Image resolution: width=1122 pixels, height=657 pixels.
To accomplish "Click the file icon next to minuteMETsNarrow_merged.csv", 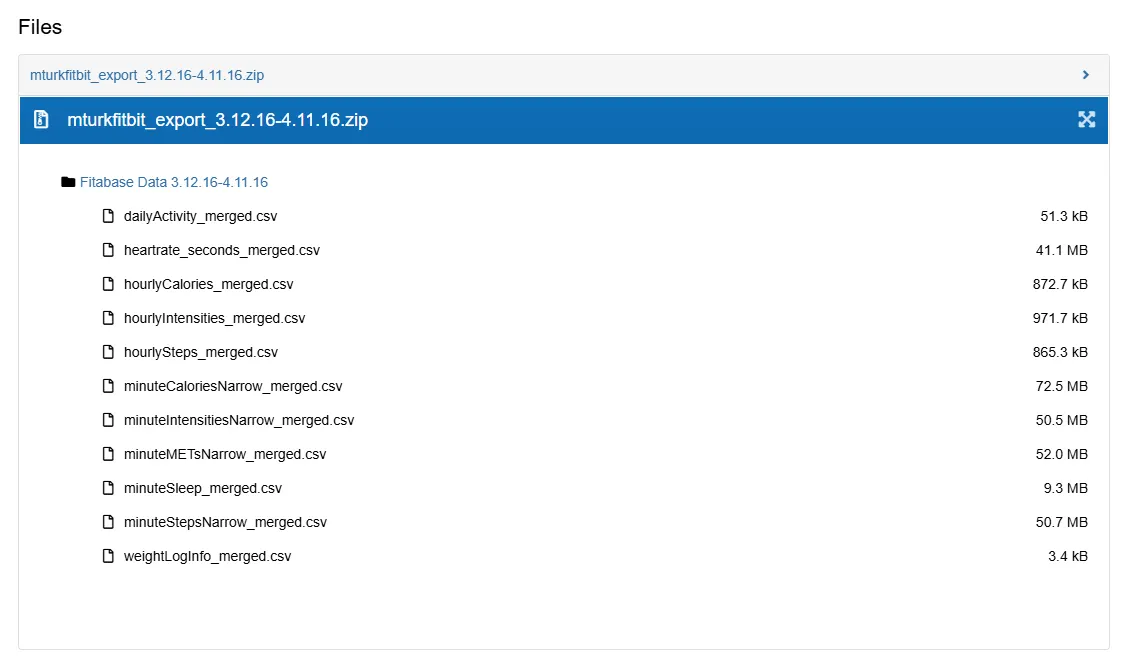I will pyautogui.click(x=108, y=454).
